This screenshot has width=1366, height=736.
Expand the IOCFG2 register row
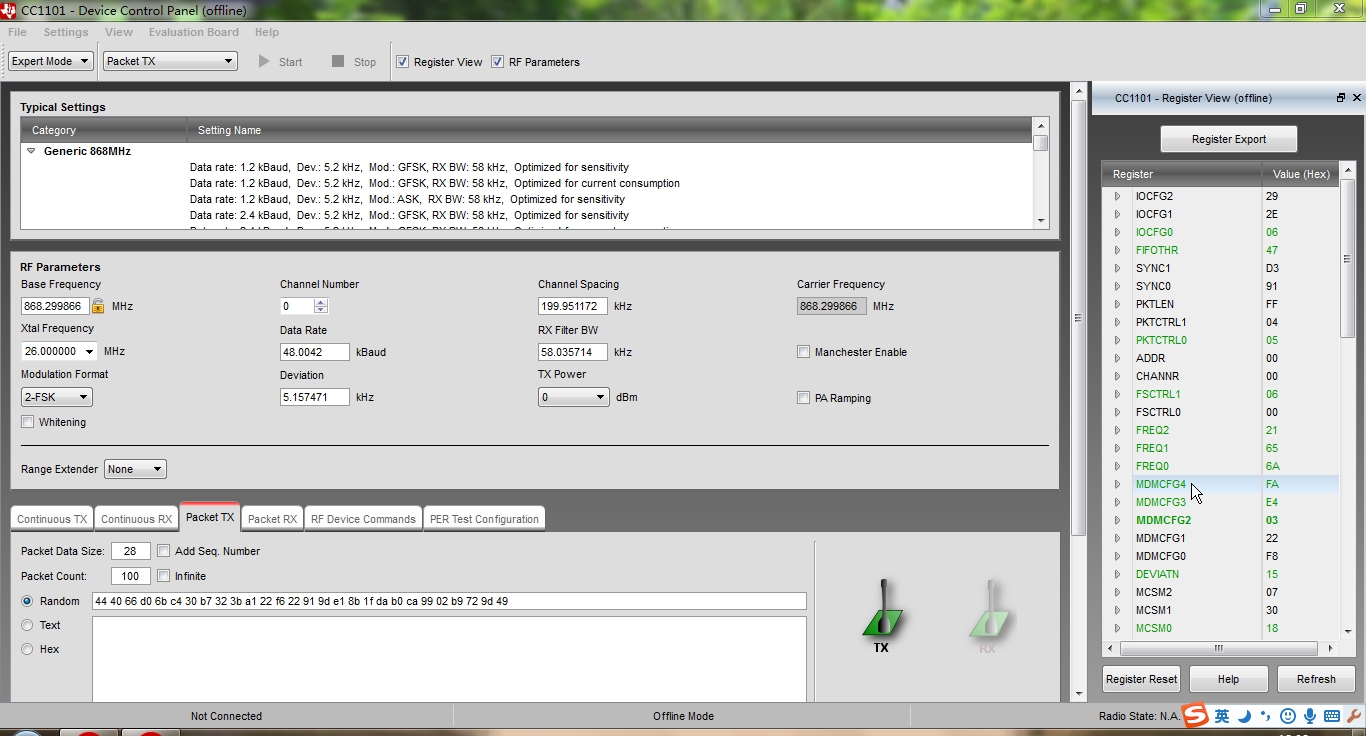[x=1118, y=196]
